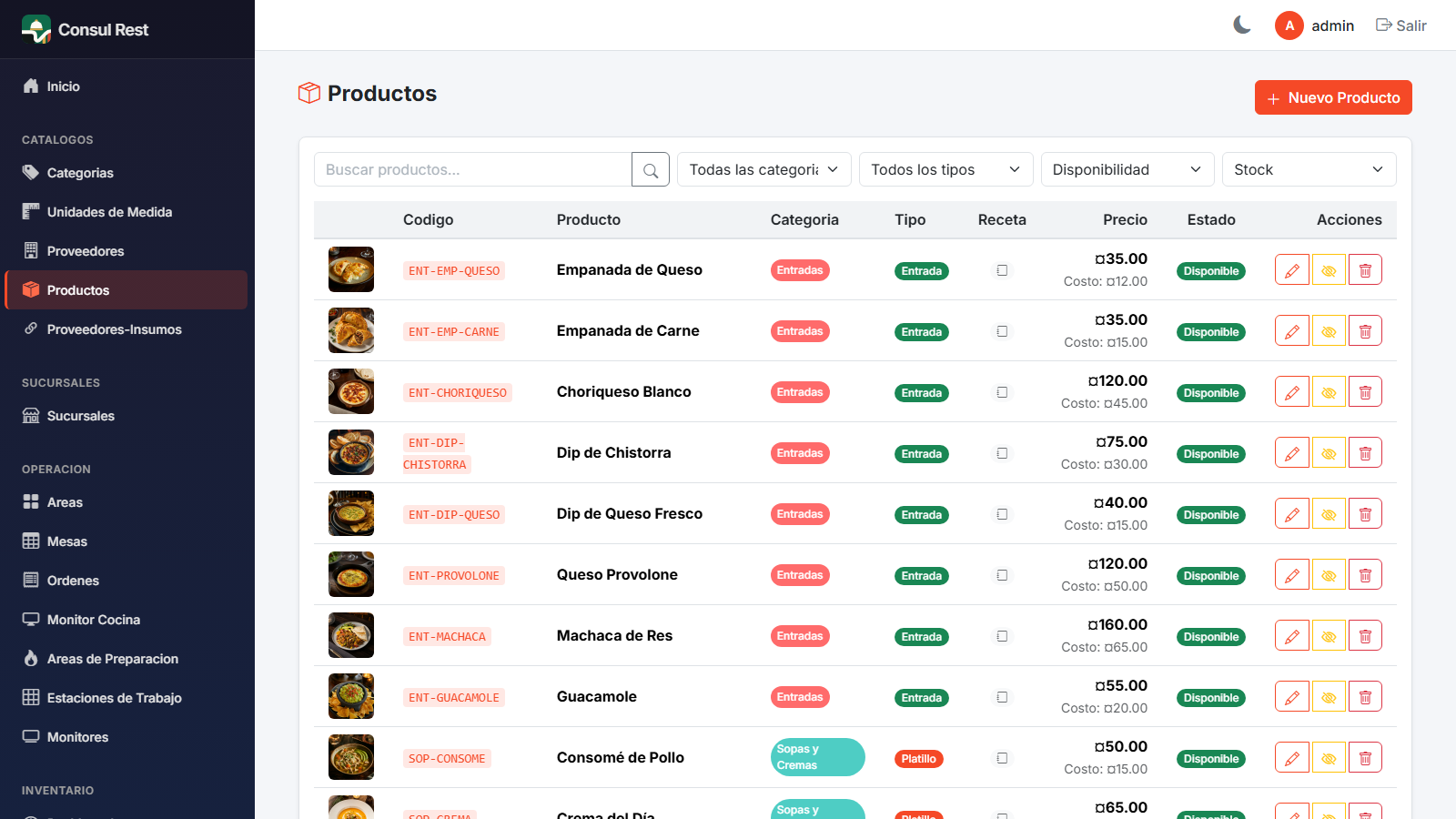Click the Precio column header
This screenshot has width=1456, height=819.
click(1125, 219)
